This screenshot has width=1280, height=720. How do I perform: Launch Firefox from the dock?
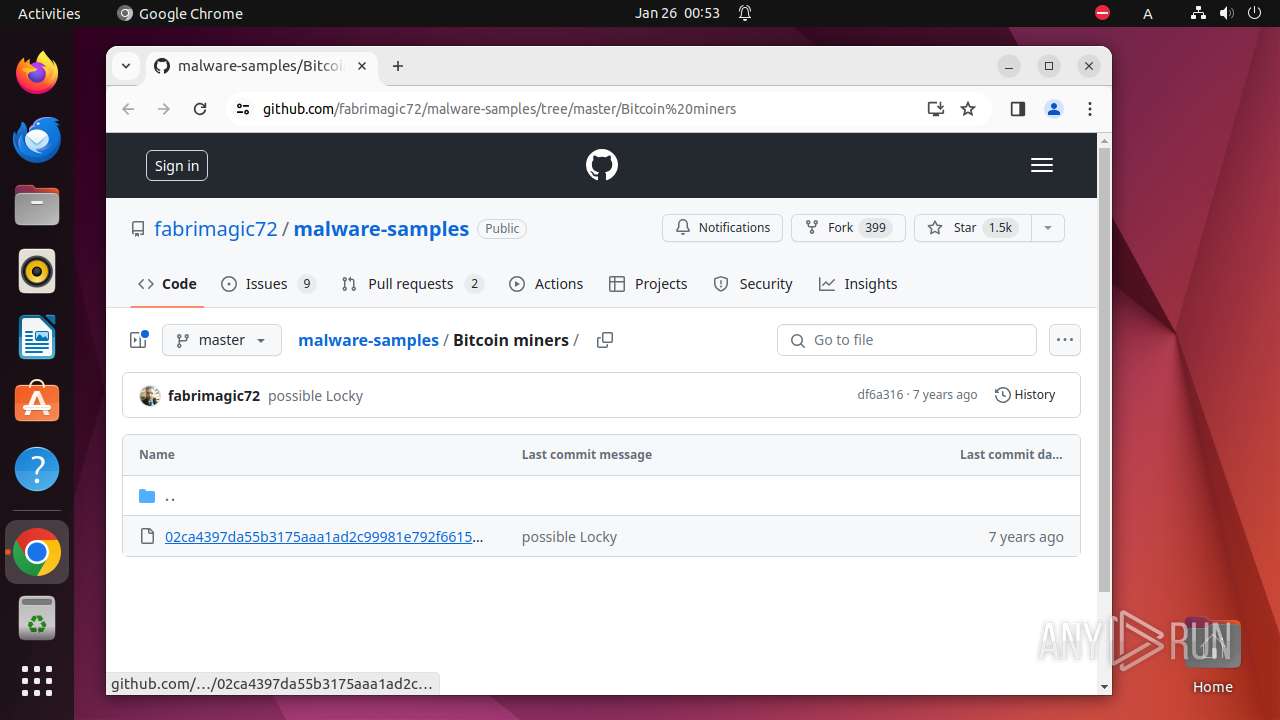(37, 73)
